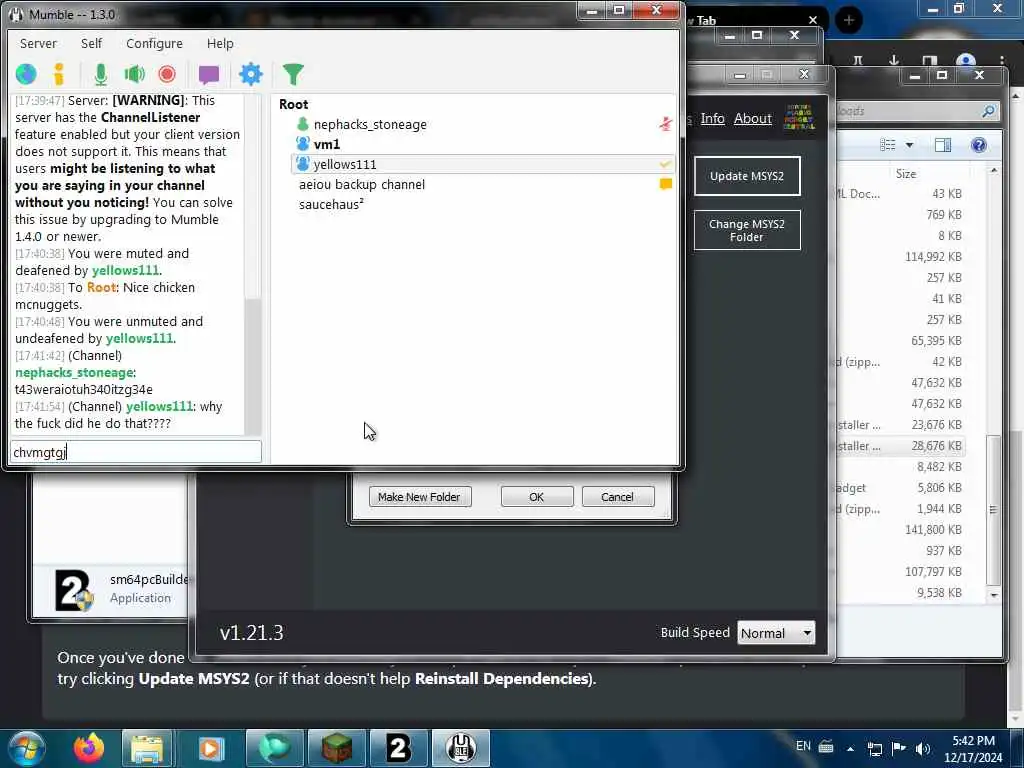Screen dimensions: 1024x768
Task: Click the Size column header in Explorer
Action: click(906, 174)
